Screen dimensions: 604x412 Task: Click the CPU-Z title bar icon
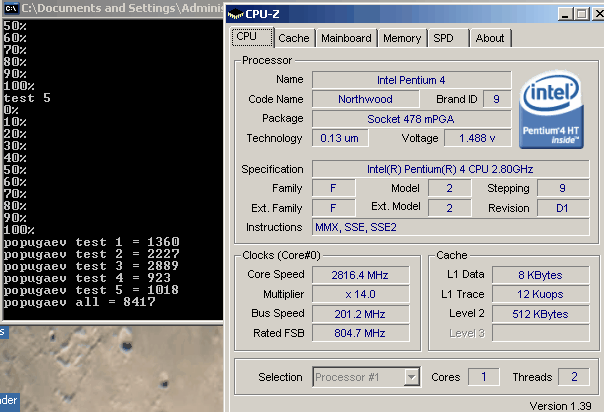[x=235, y=14]
